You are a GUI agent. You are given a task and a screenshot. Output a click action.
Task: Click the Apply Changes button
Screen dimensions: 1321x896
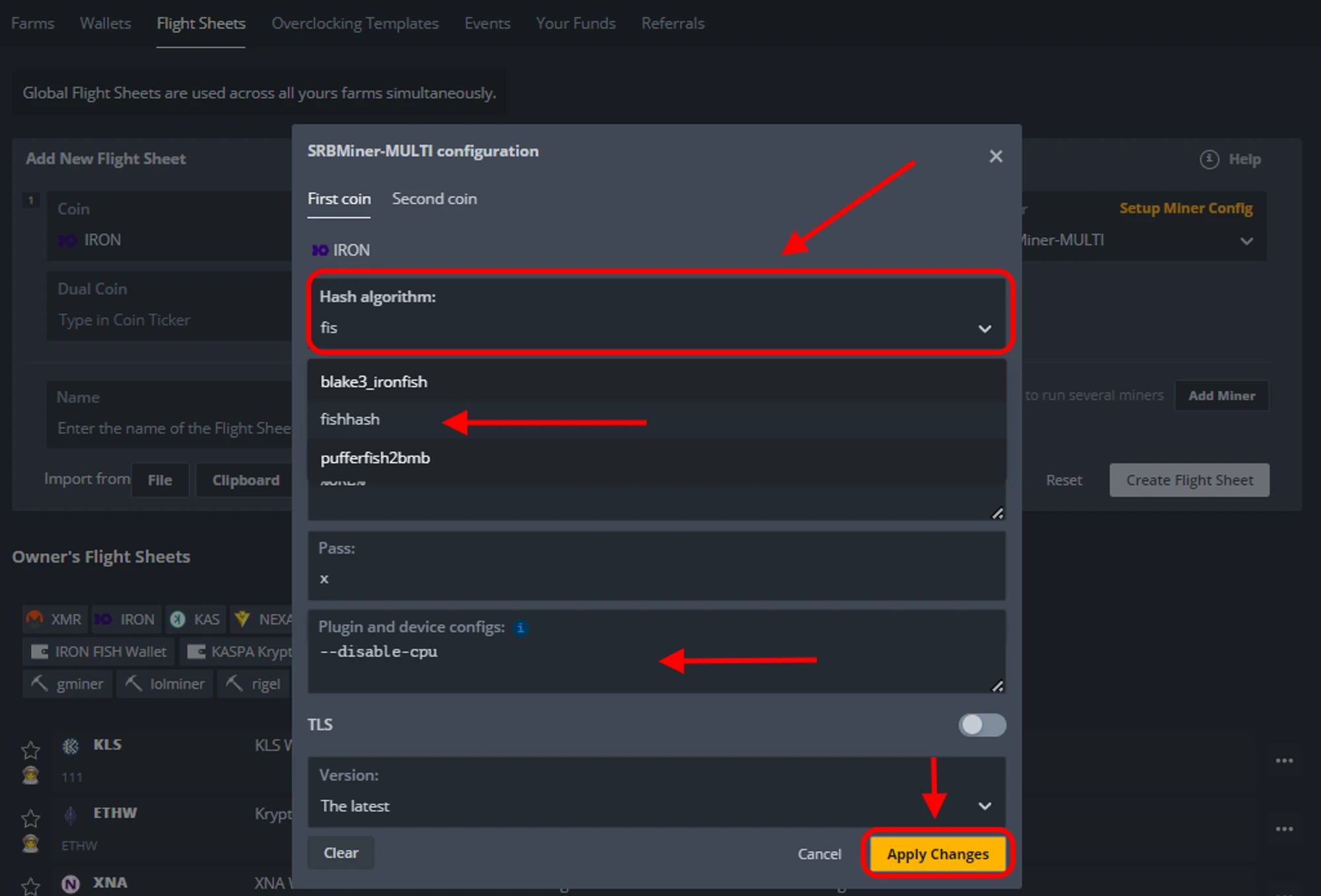click(x=937, y=854)
